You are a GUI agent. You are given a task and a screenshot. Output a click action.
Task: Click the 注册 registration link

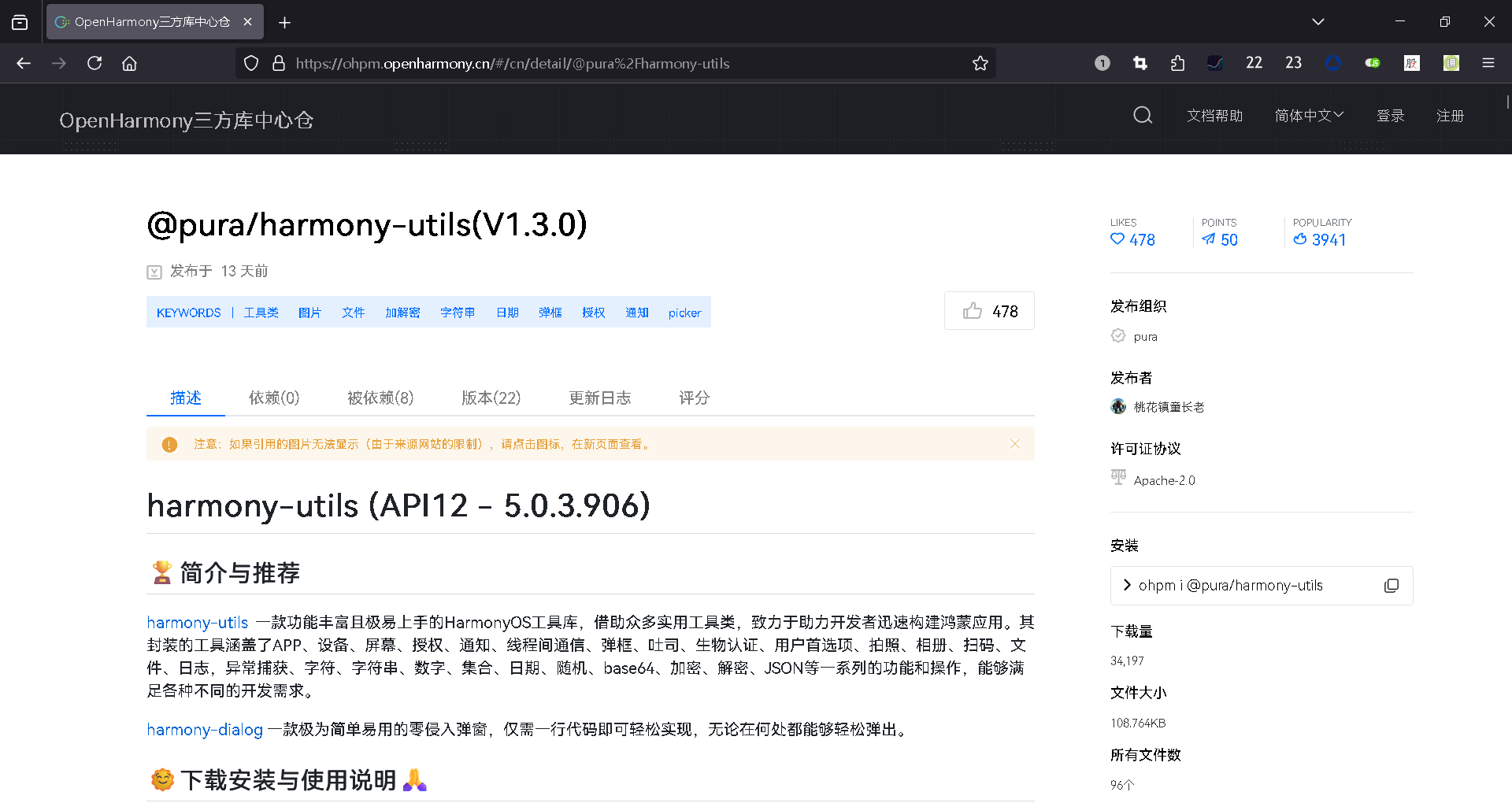[x=1450, y=115]
